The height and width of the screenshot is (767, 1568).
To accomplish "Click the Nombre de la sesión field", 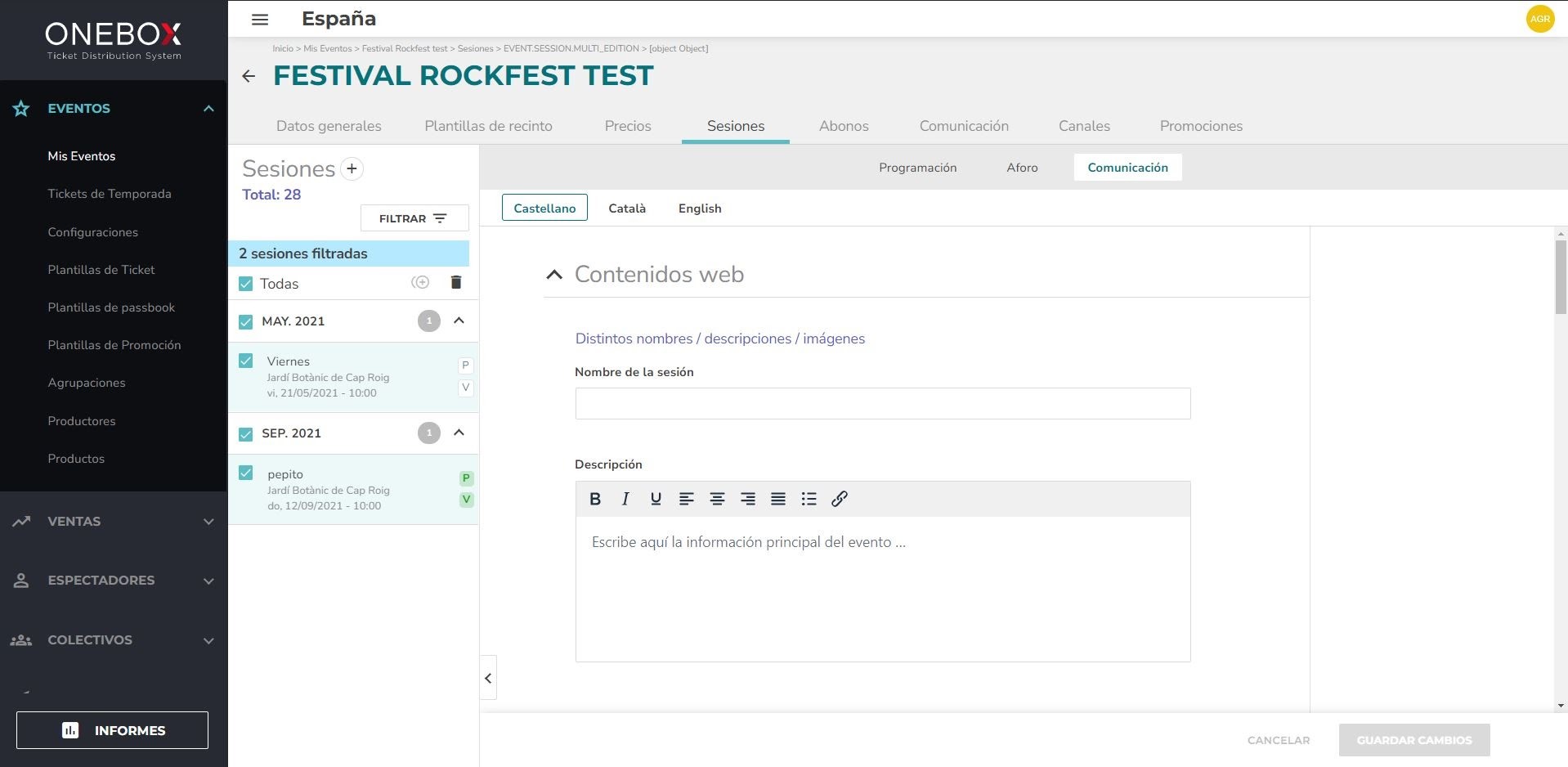I will pyautogui.click(x=883, y=403).
